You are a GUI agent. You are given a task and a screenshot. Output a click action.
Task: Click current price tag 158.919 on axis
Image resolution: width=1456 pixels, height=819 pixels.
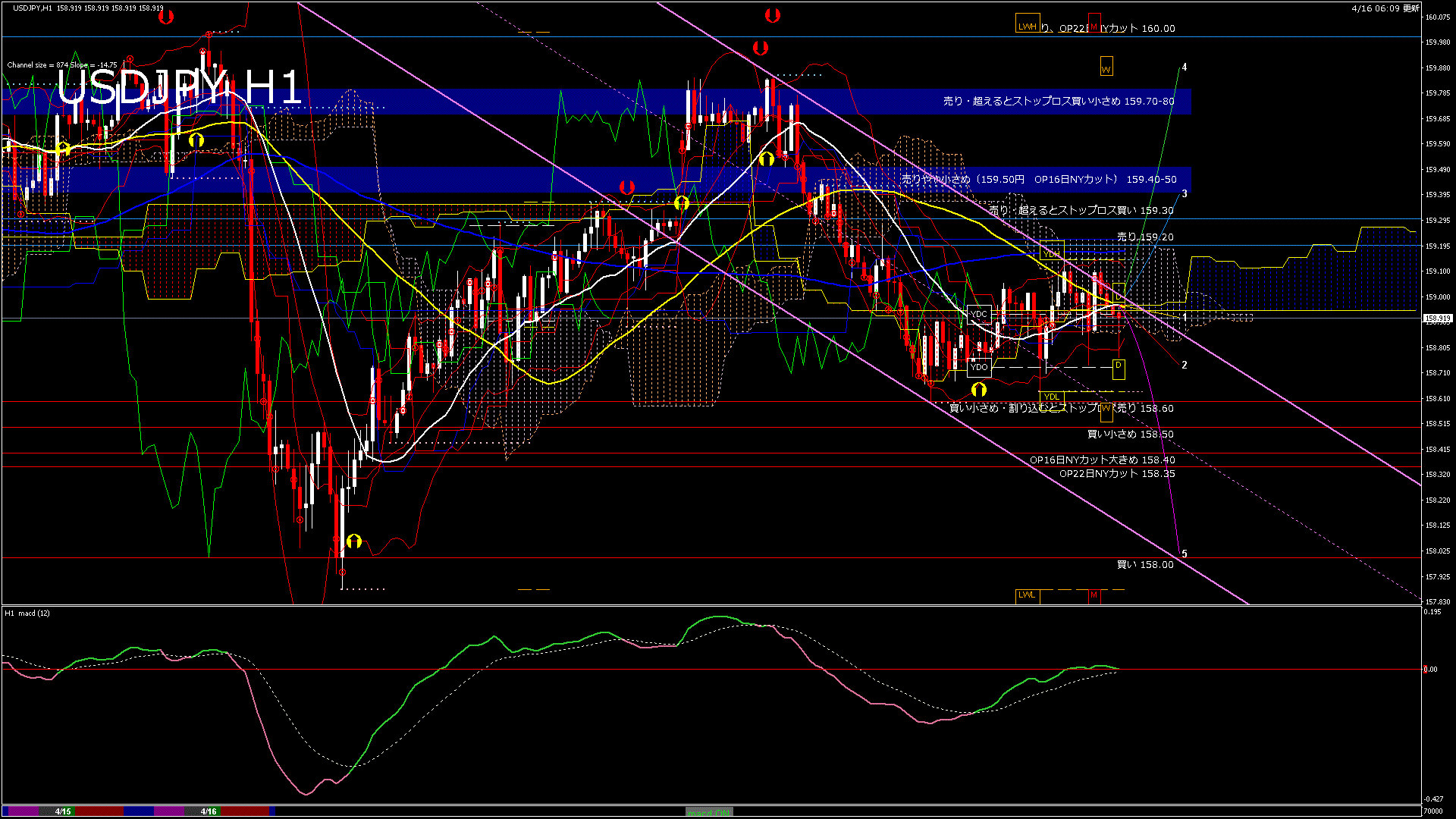point(1437,318)
